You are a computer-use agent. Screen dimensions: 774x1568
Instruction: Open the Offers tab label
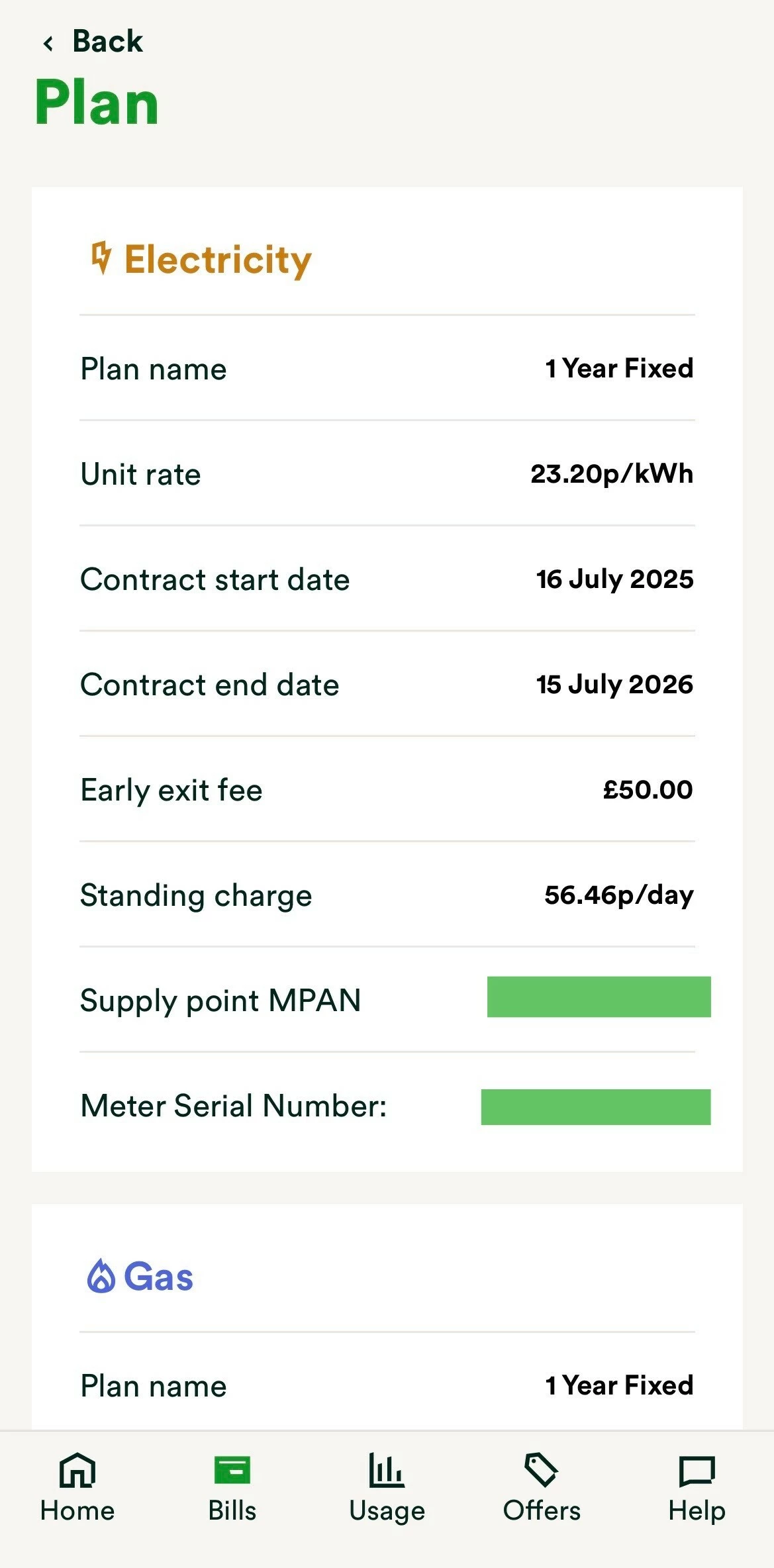coord(541,1511)
